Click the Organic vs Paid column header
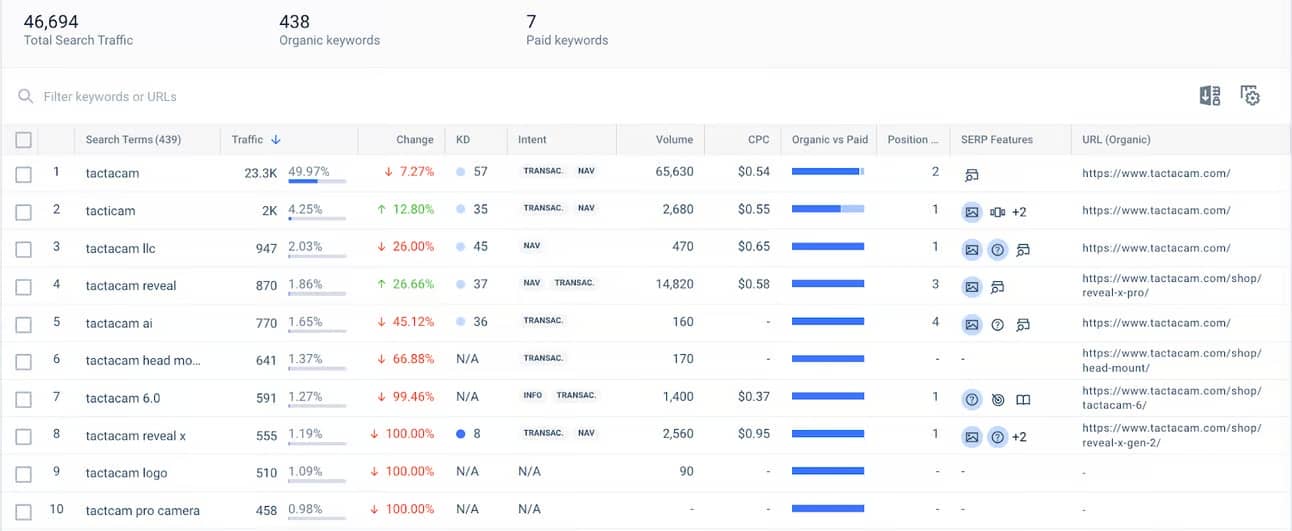The image size is (1292, 531). click(x=830, y=140)
